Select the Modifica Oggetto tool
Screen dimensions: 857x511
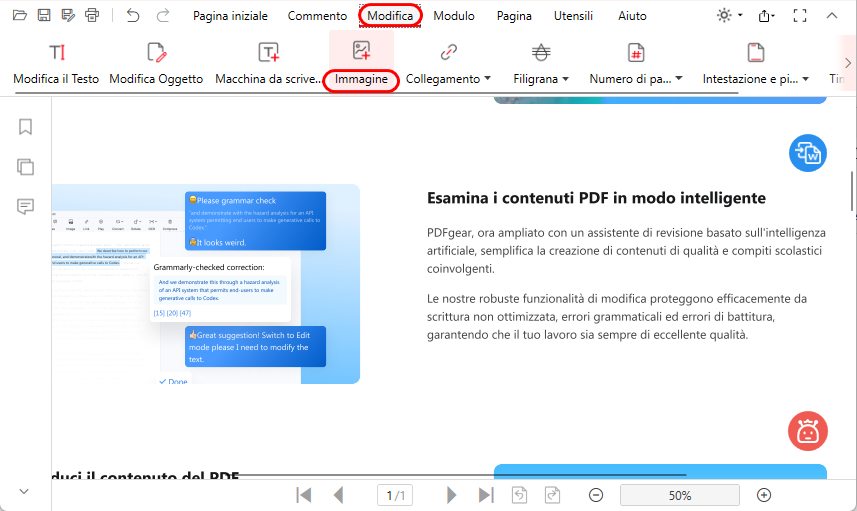tap(156, 63)
